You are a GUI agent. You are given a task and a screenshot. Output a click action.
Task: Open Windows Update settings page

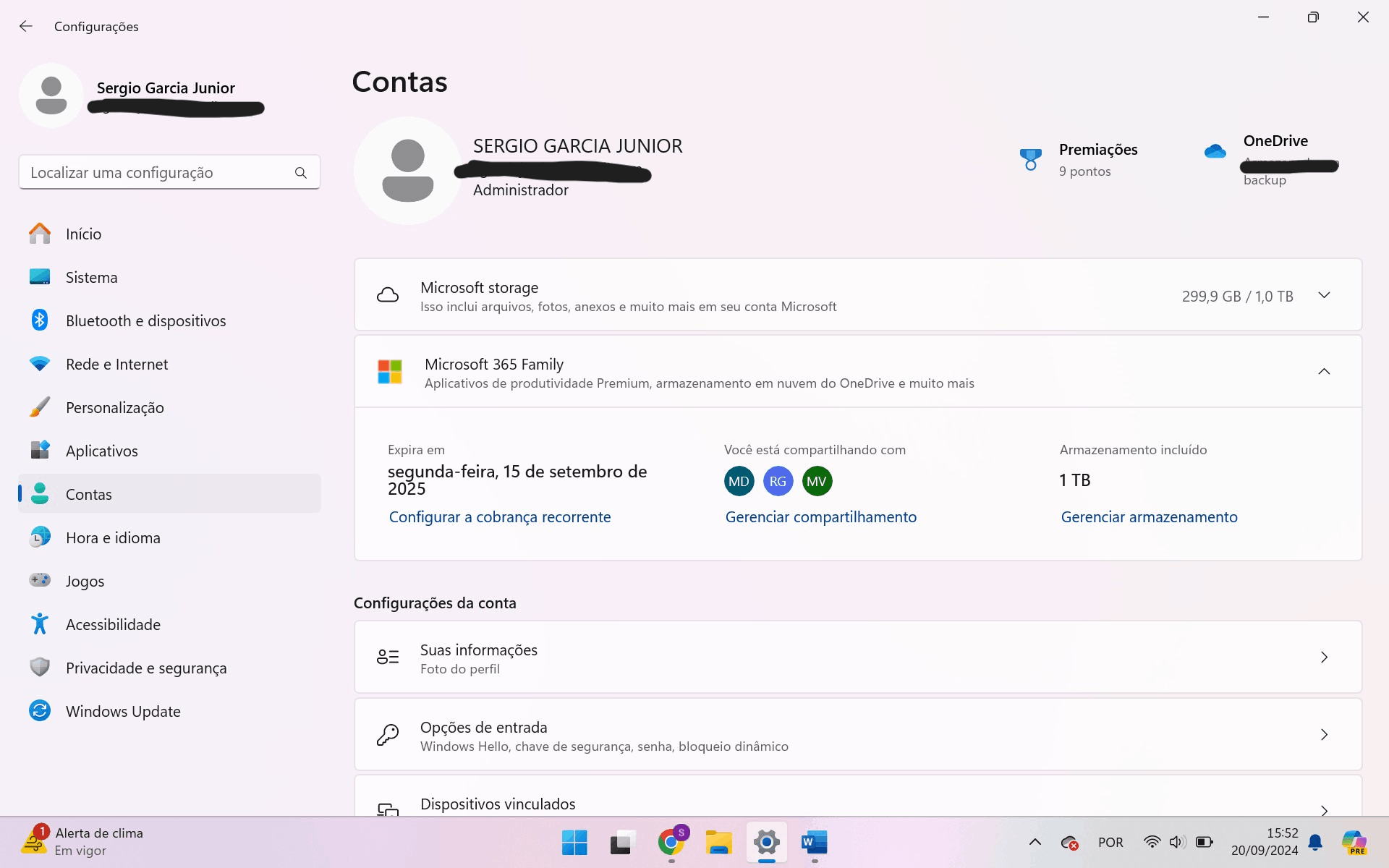tap(169, 711)
